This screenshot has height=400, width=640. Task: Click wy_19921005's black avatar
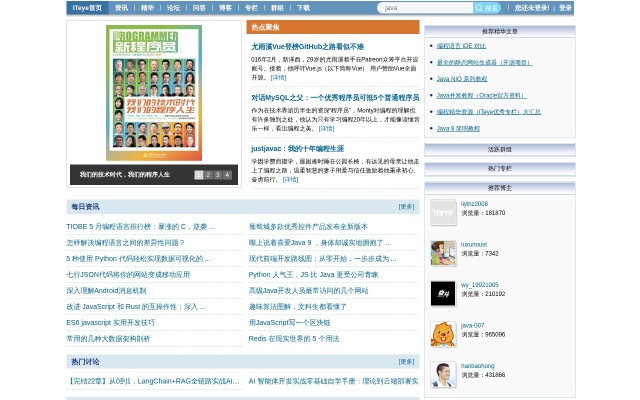(443, 293)
